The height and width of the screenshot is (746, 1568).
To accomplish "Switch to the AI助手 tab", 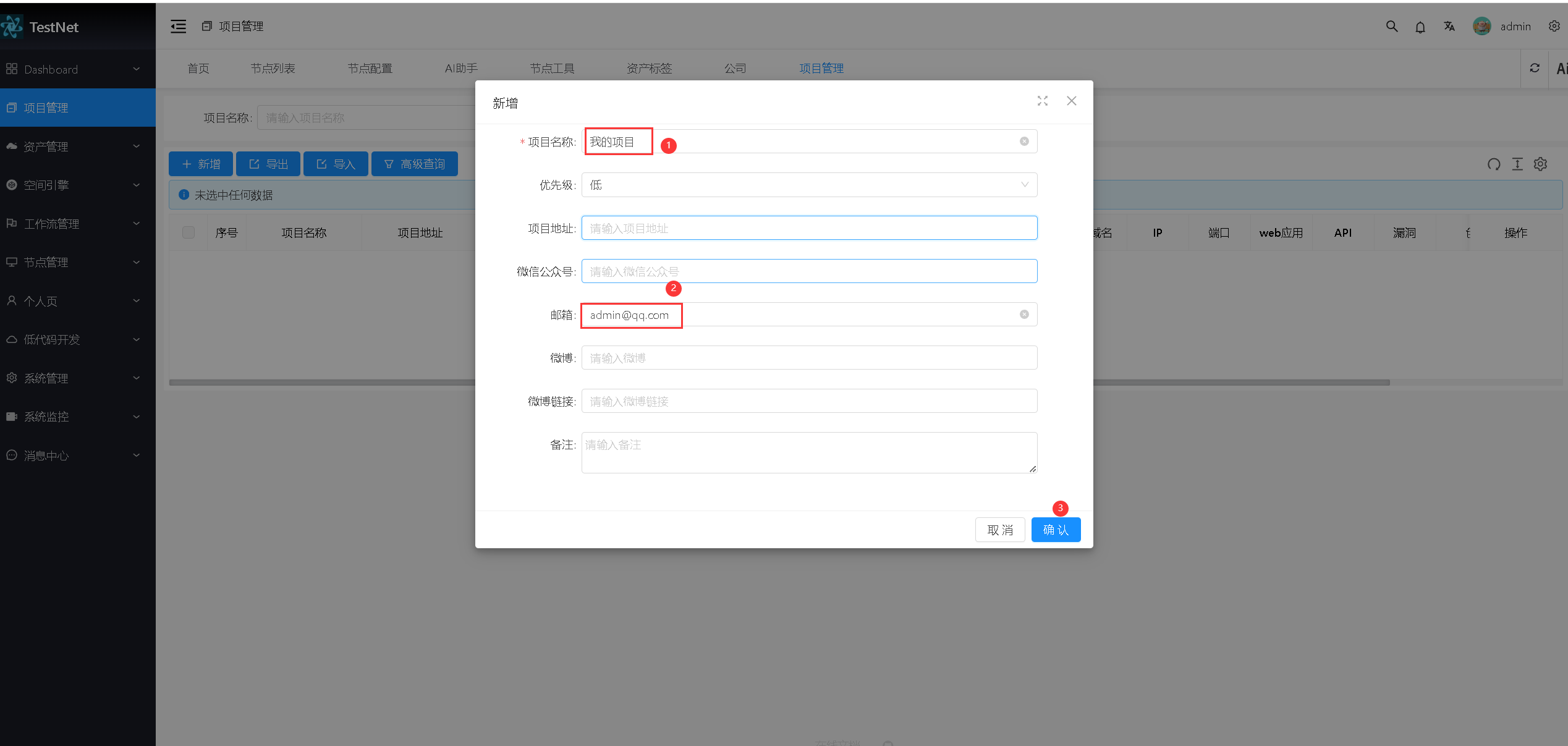I will [461, 68].
